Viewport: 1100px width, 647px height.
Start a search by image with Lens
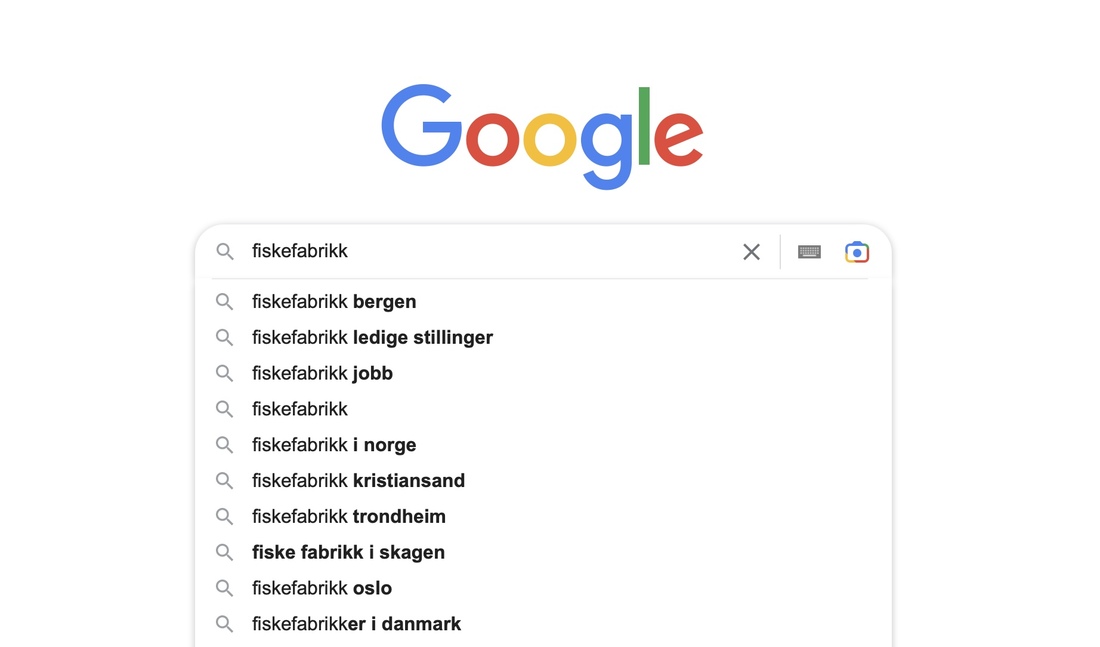pos(857,252)
